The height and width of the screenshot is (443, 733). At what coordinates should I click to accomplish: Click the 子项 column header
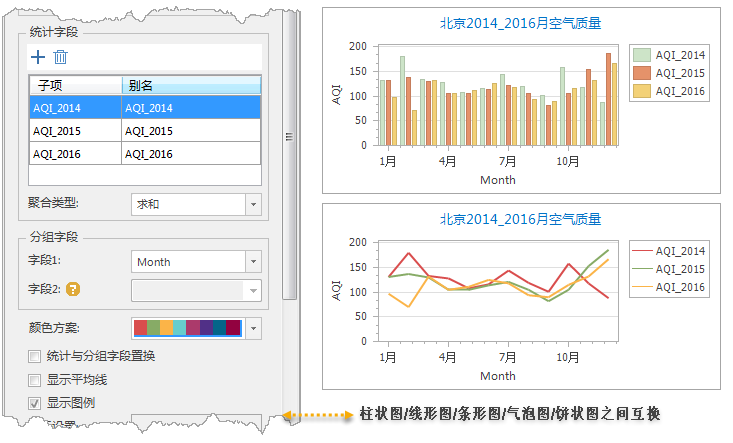[75, 86]
